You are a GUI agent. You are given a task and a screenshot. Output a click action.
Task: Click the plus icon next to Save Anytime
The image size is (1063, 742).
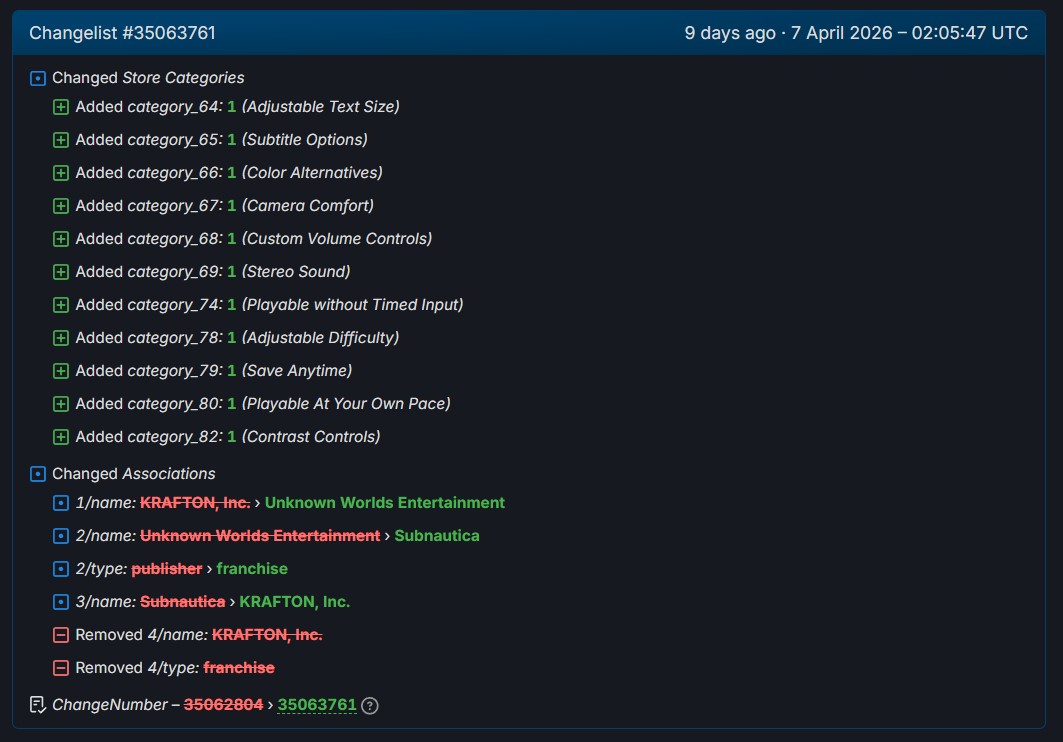tap(61, 371)
